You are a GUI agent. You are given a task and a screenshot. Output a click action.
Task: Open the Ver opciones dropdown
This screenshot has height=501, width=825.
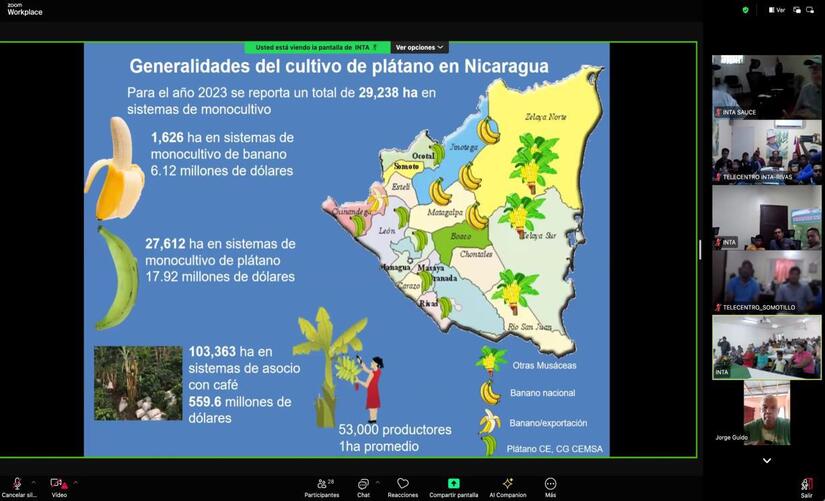click(x=419, y=47)
